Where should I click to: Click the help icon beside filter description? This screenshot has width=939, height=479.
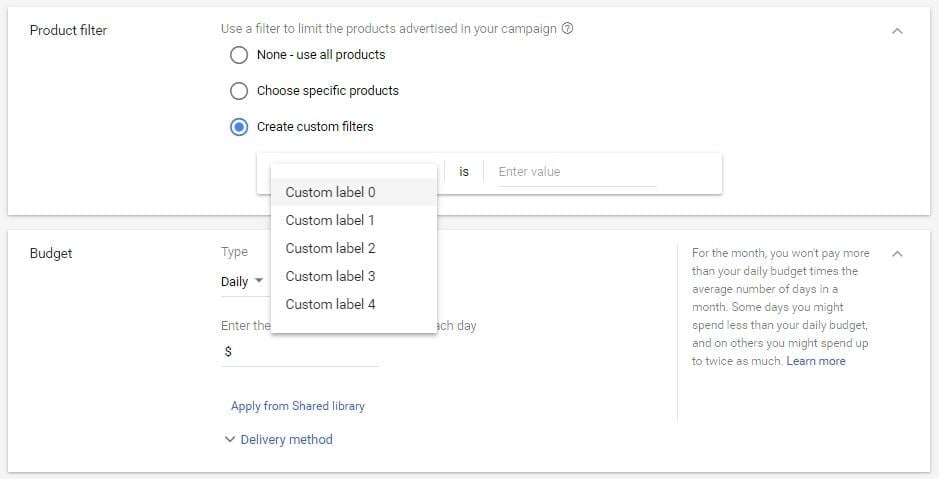pyautogui.click(x=568, y=29)
